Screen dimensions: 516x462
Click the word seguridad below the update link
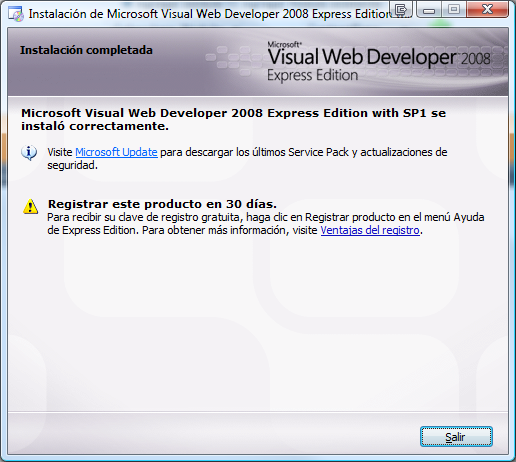click(x=72, y=166)
